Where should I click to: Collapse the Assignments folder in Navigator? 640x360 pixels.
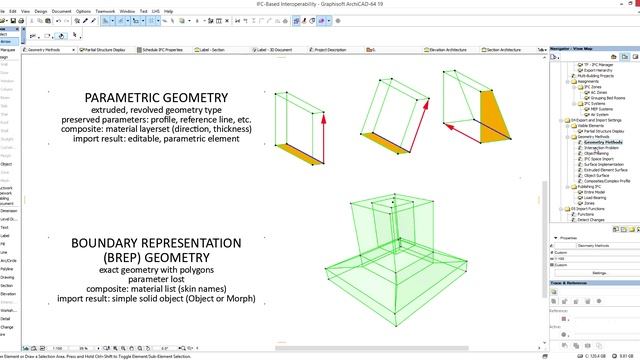tap(567, 82)
